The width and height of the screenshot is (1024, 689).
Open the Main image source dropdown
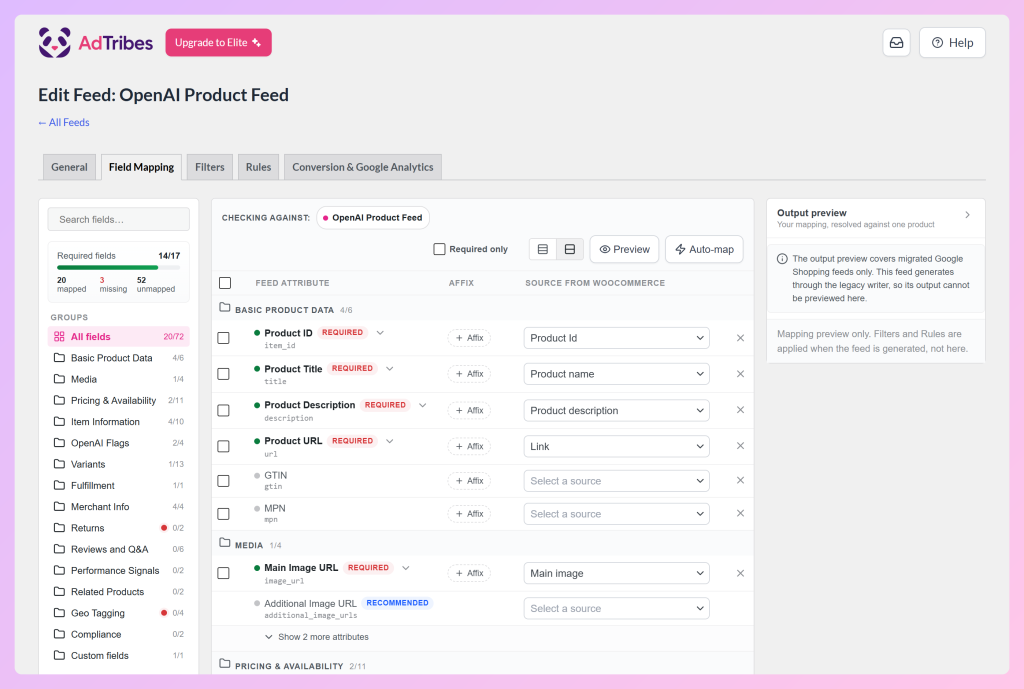pyautogui.click(x=616, y=573)
